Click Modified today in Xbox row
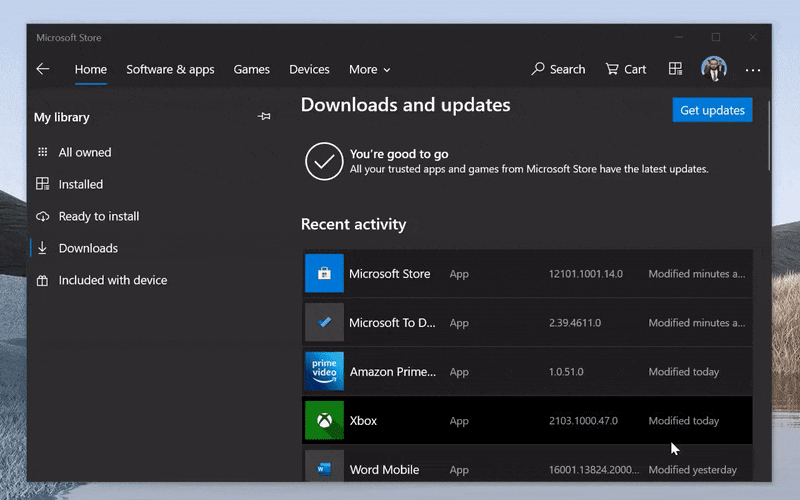The height and width of the screenshot is (500, 800). [x=684, y=421]
